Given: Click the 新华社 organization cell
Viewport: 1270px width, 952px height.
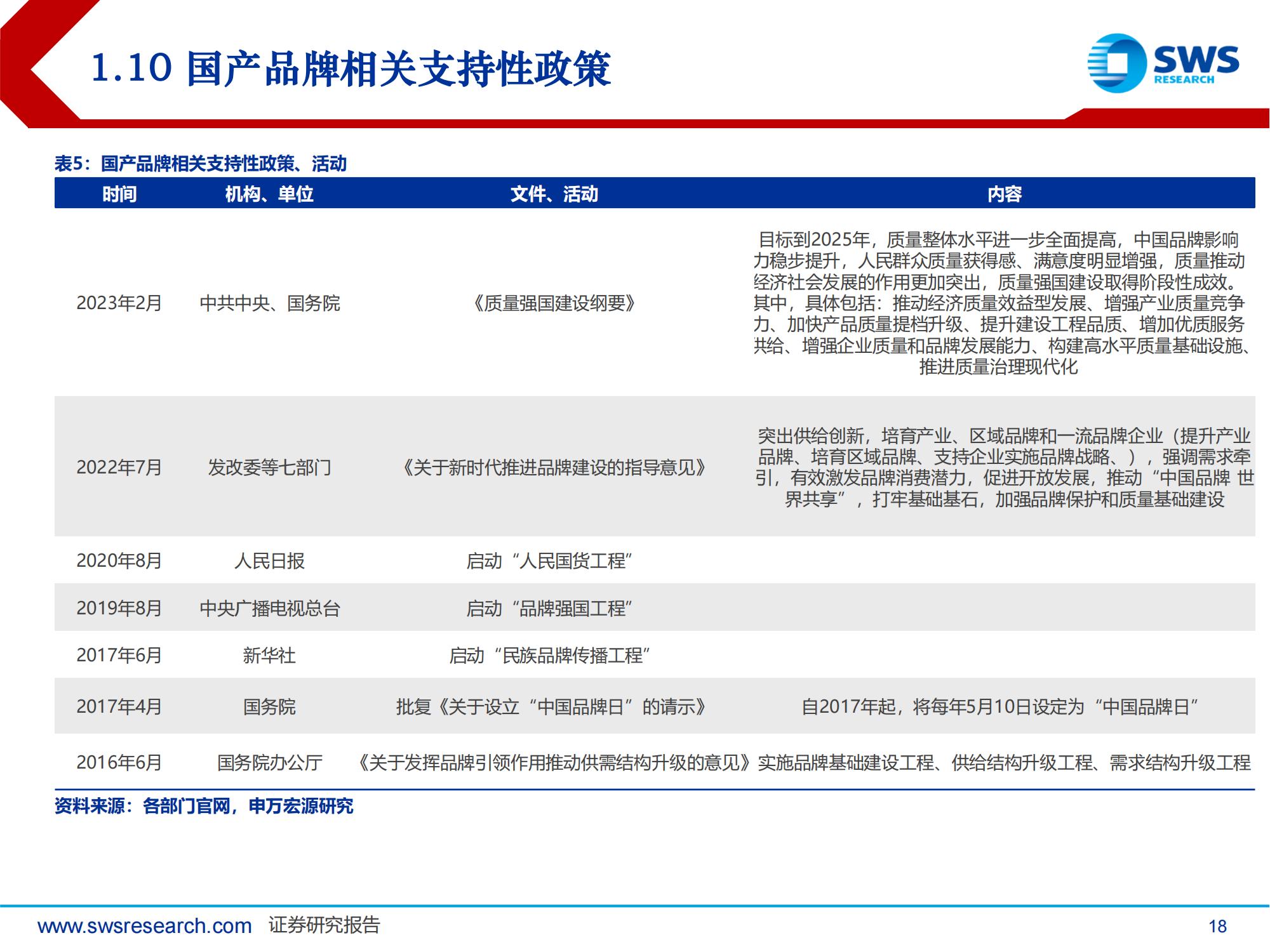Looking at the screenshot, I should tap(269, 655).
